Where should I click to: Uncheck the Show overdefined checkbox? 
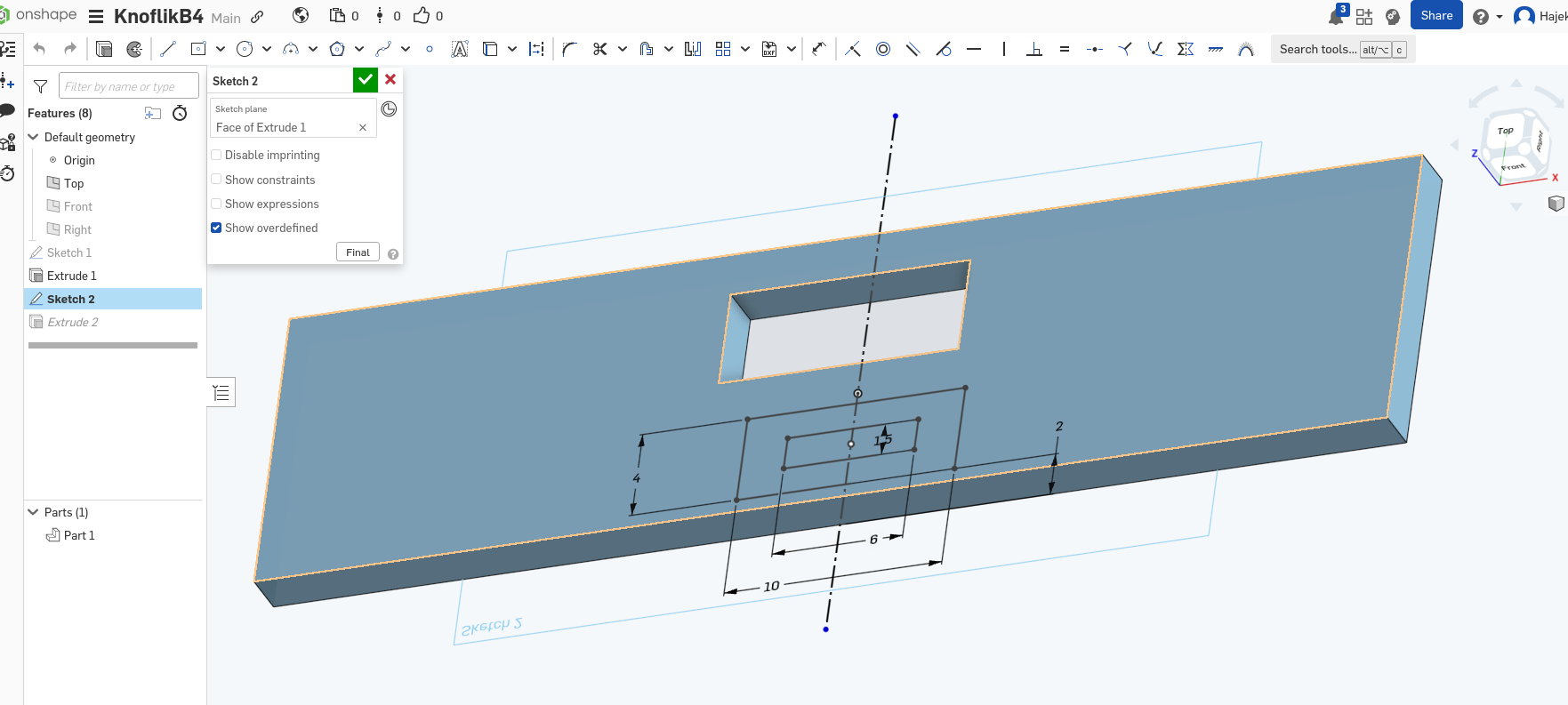216,228
